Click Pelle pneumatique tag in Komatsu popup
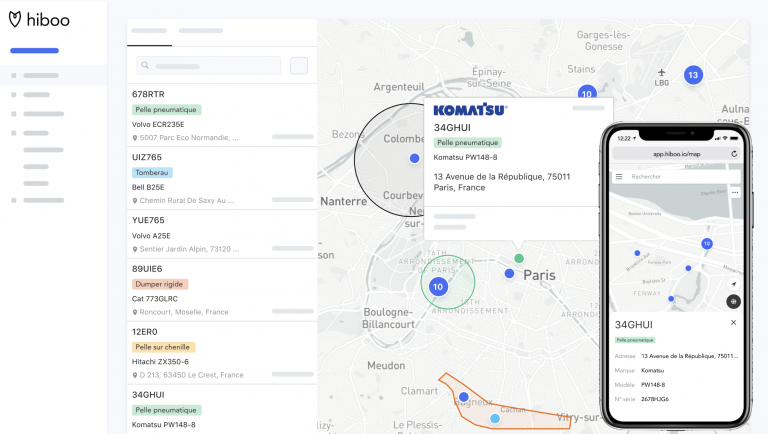The width and height of the screenshot is (768, 434). coord(467,143)
